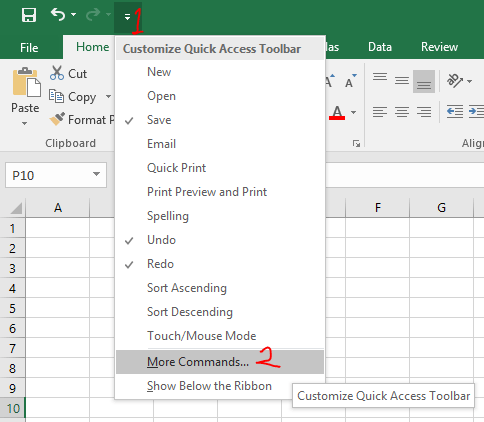Enable Quick Print in the menu
The image size is (484, 422).
click(220, 168)
